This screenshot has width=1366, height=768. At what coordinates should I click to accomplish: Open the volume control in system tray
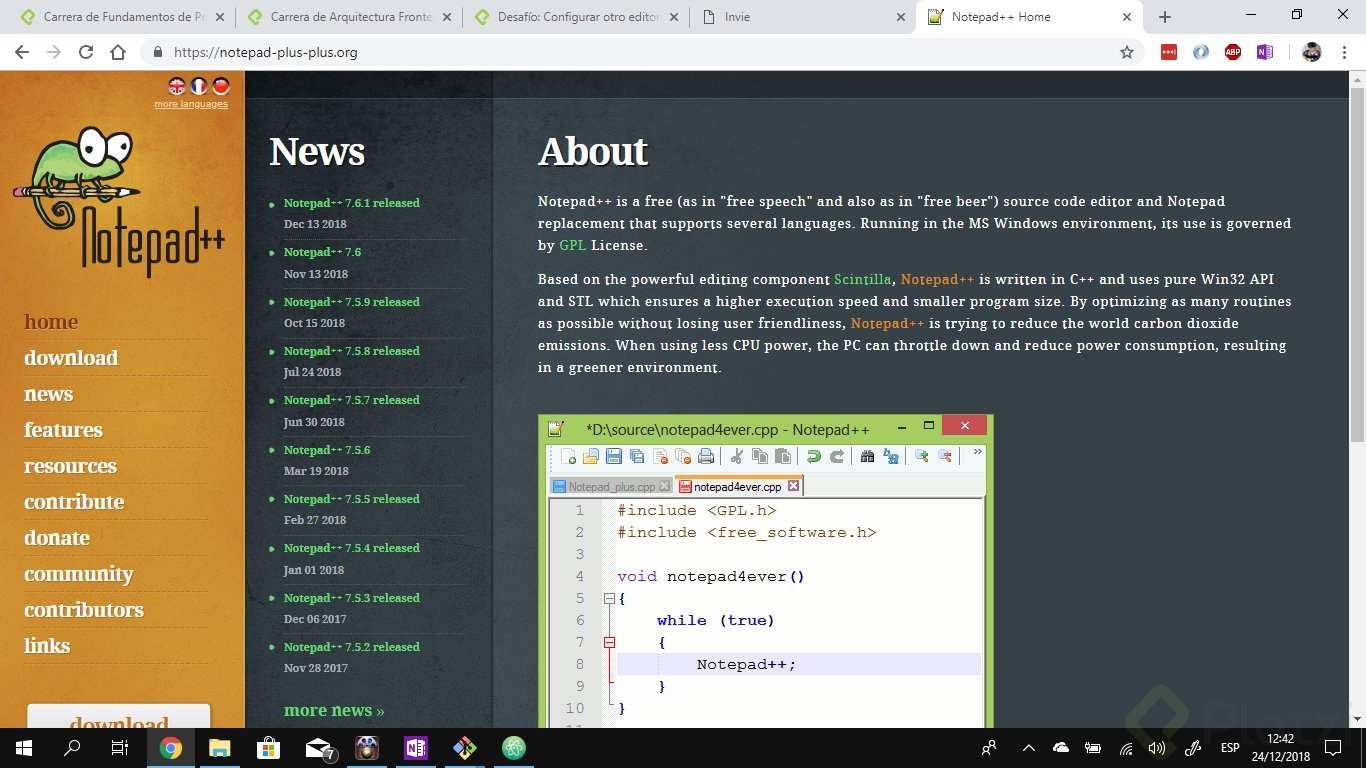(x=1157, y=748)
